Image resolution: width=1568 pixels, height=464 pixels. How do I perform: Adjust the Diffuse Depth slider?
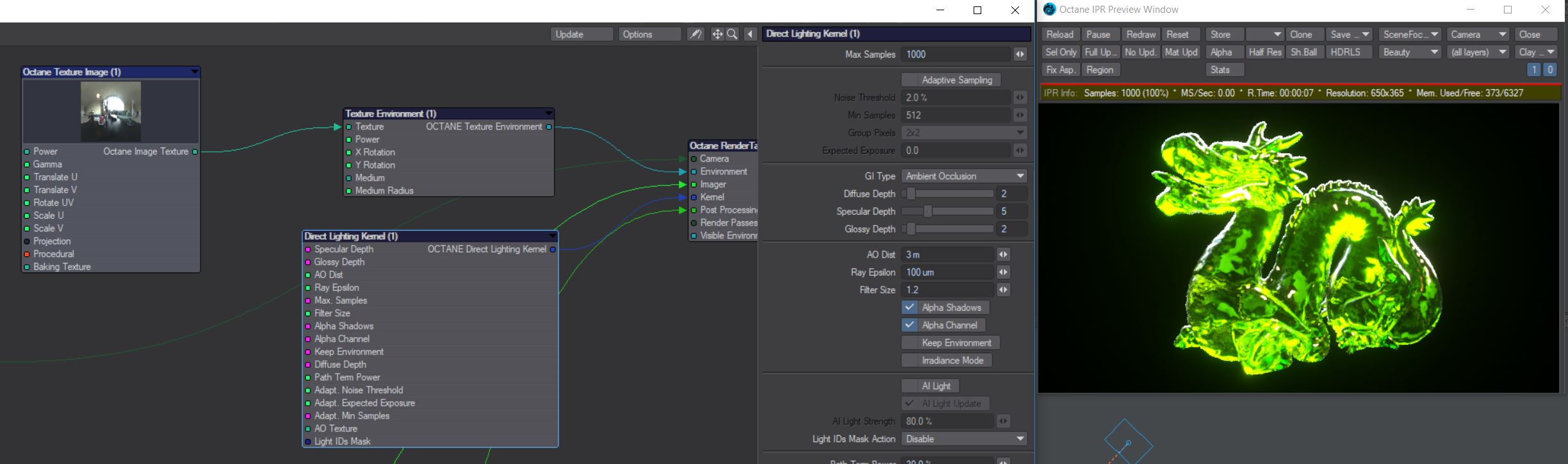click(x=947, y=194)
